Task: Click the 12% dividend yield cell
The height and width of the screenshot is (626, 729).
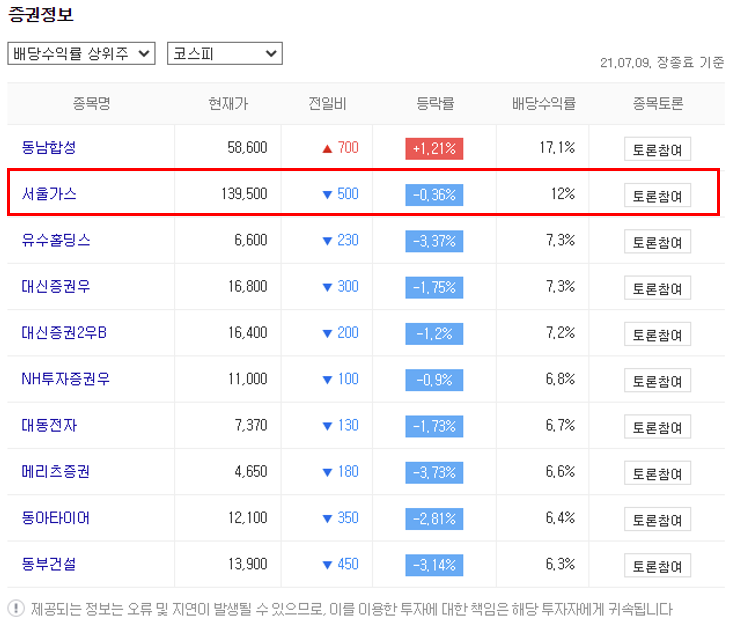Action: click(563, 193)
